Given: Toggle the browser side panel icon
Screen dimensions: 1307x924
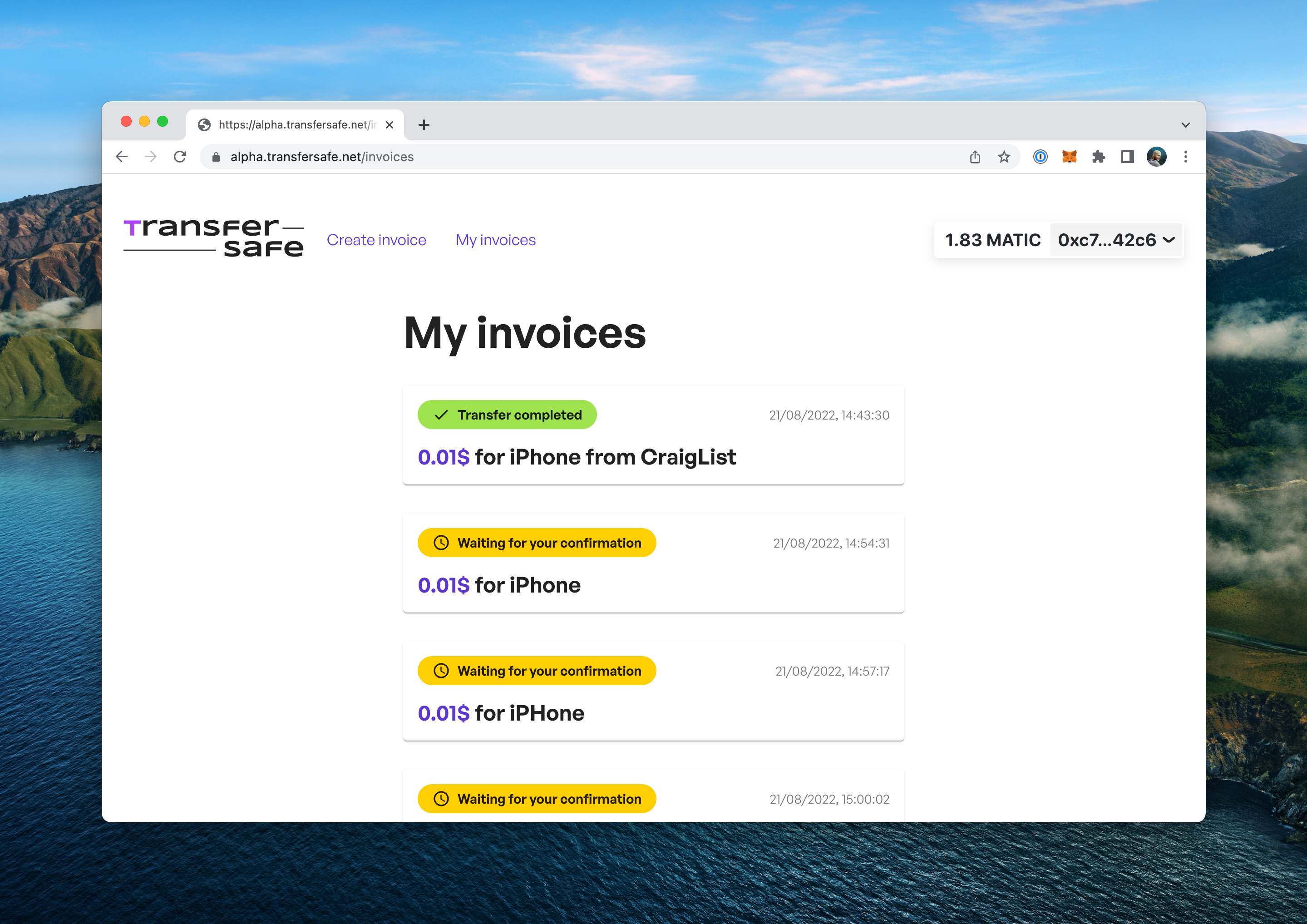Looking at the screenshot, I should tap(1127, 157).
